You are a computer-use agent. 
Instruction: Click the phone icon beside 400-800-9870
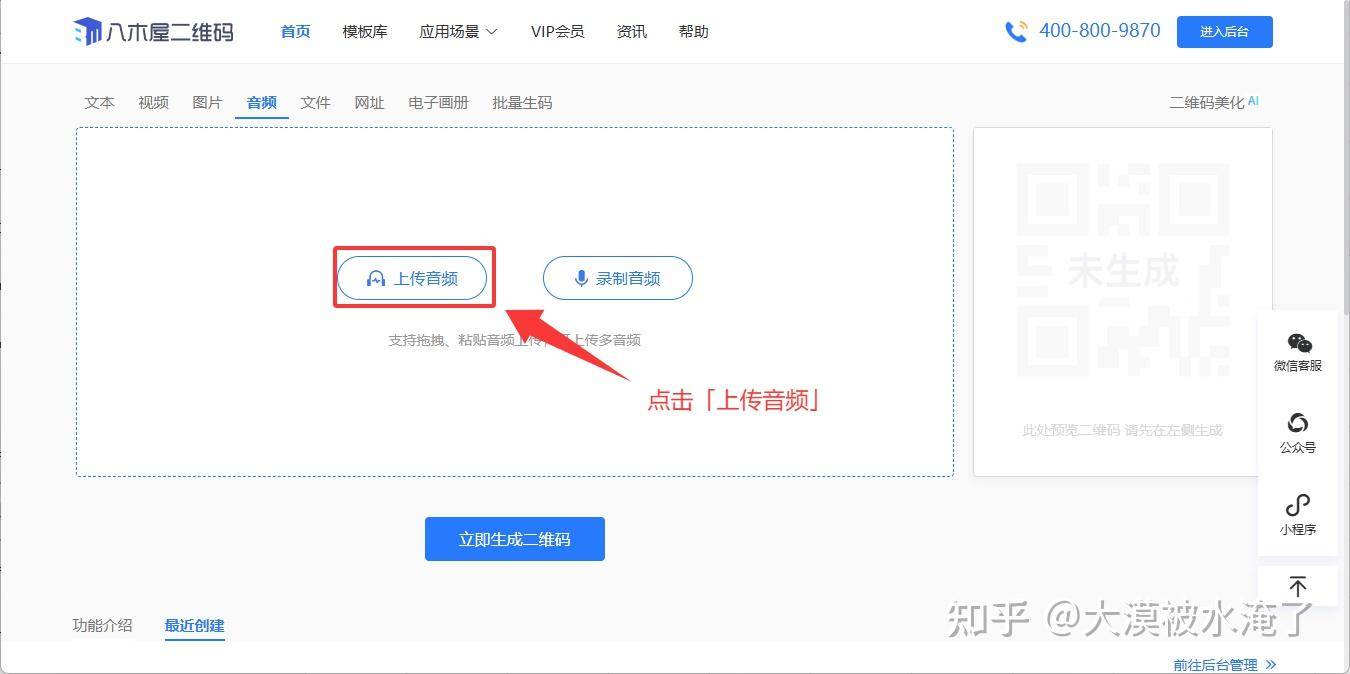pos(1016,32)
